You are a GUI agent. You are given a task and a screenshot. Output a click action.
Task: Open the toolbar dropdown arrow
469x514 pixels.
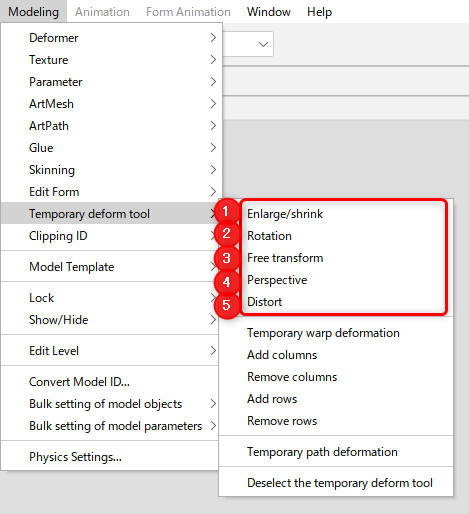point(263,44)
